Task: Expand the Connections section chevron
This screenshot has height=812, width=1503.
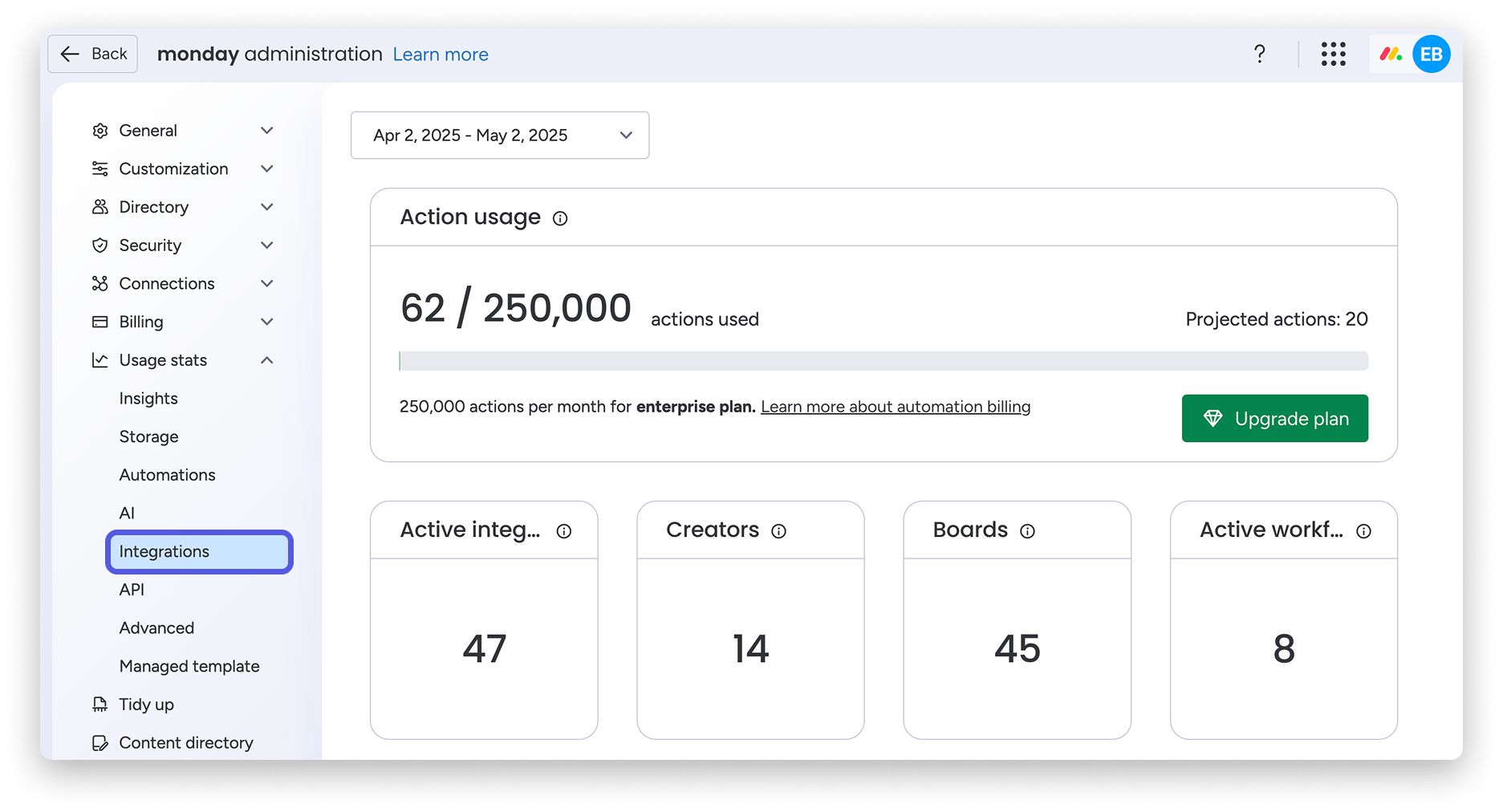Action: point(267,283)
